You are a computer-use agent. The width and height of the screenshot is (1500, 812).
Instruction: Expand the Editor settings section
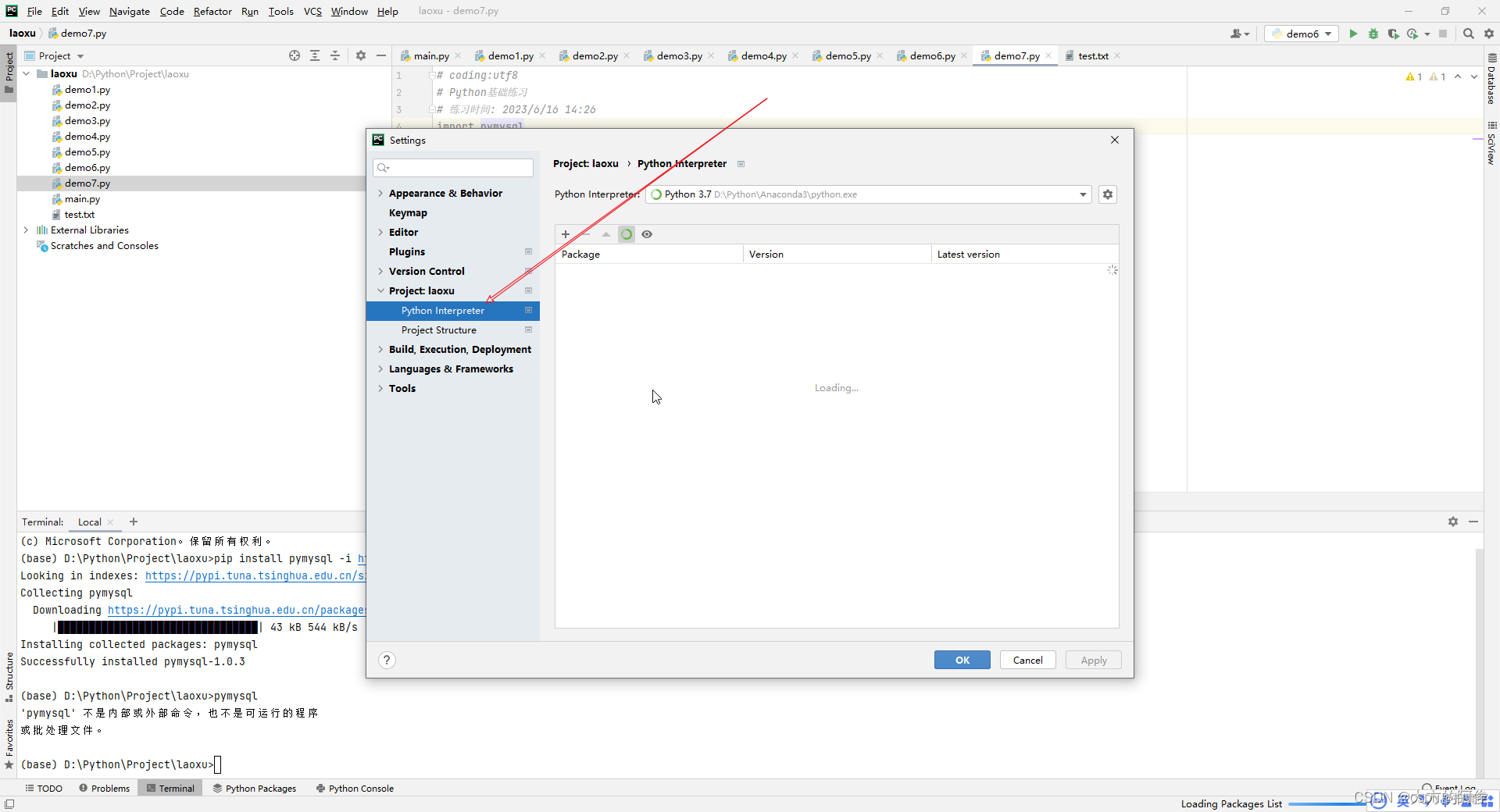pos(380,233)
